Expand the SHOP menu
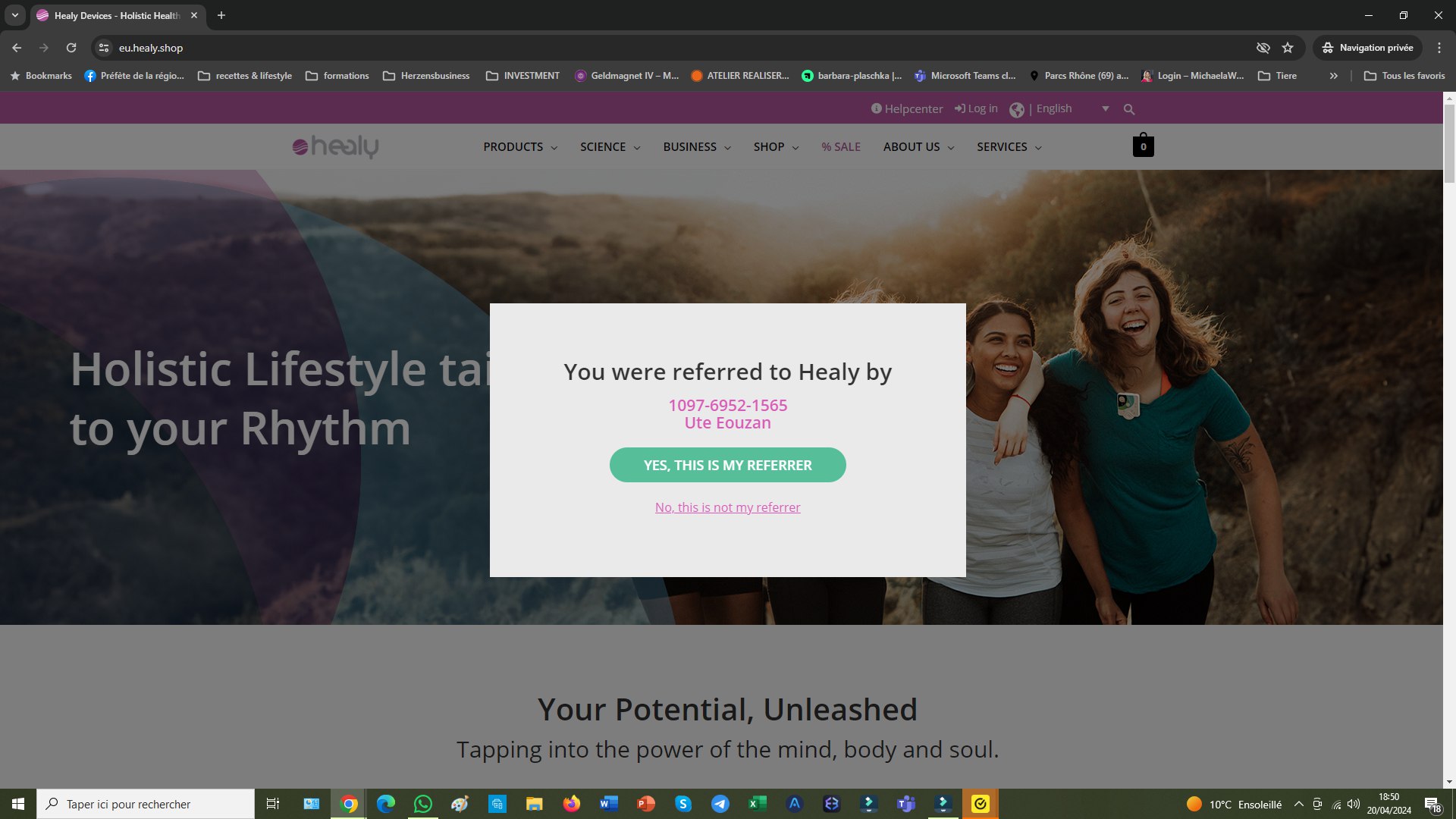The width and height of the screenshot is (1456, 819). [x=776, y=146]
